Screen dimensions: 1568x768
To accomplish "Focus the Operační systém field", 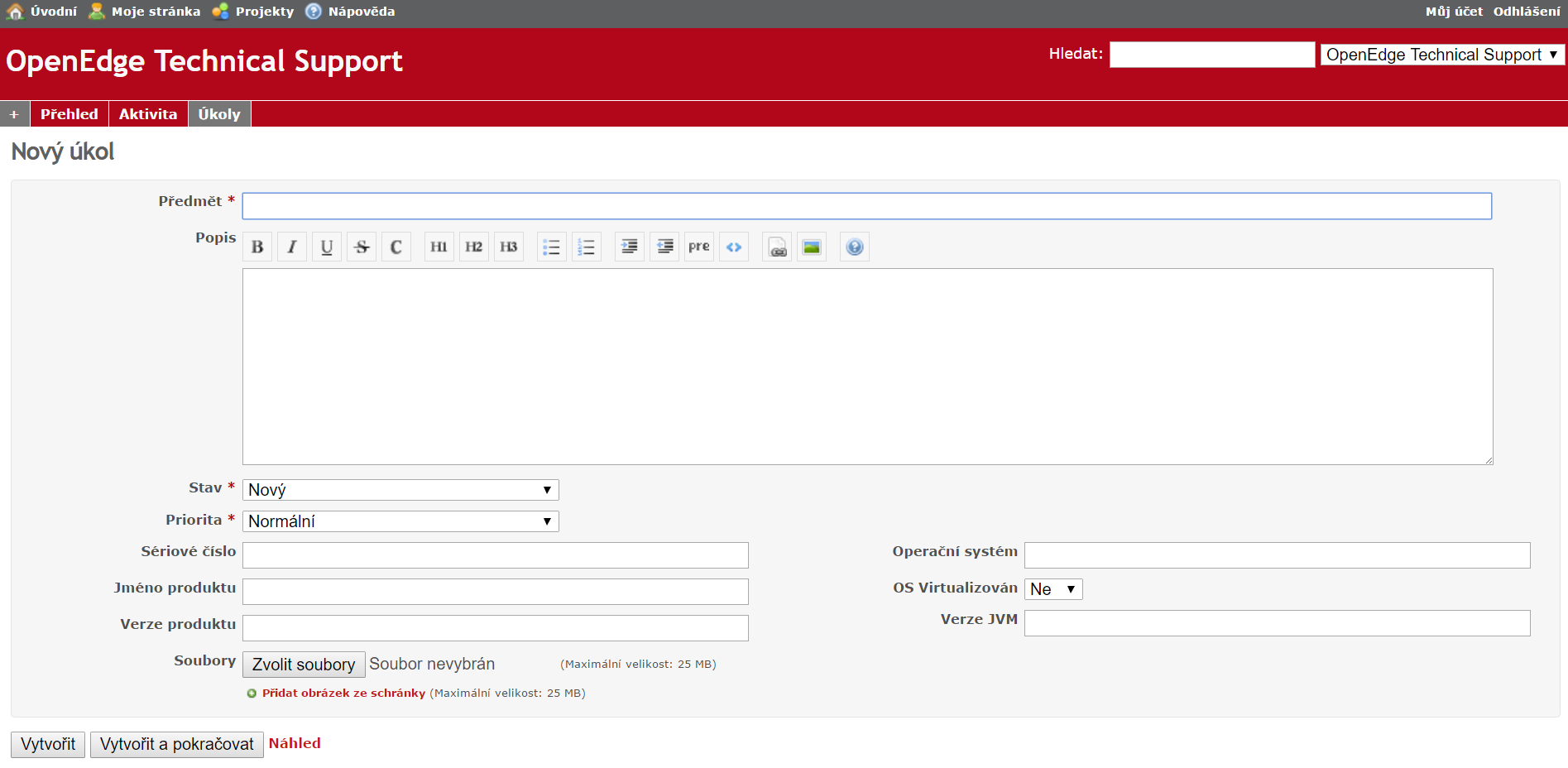I will (1278, 555).
